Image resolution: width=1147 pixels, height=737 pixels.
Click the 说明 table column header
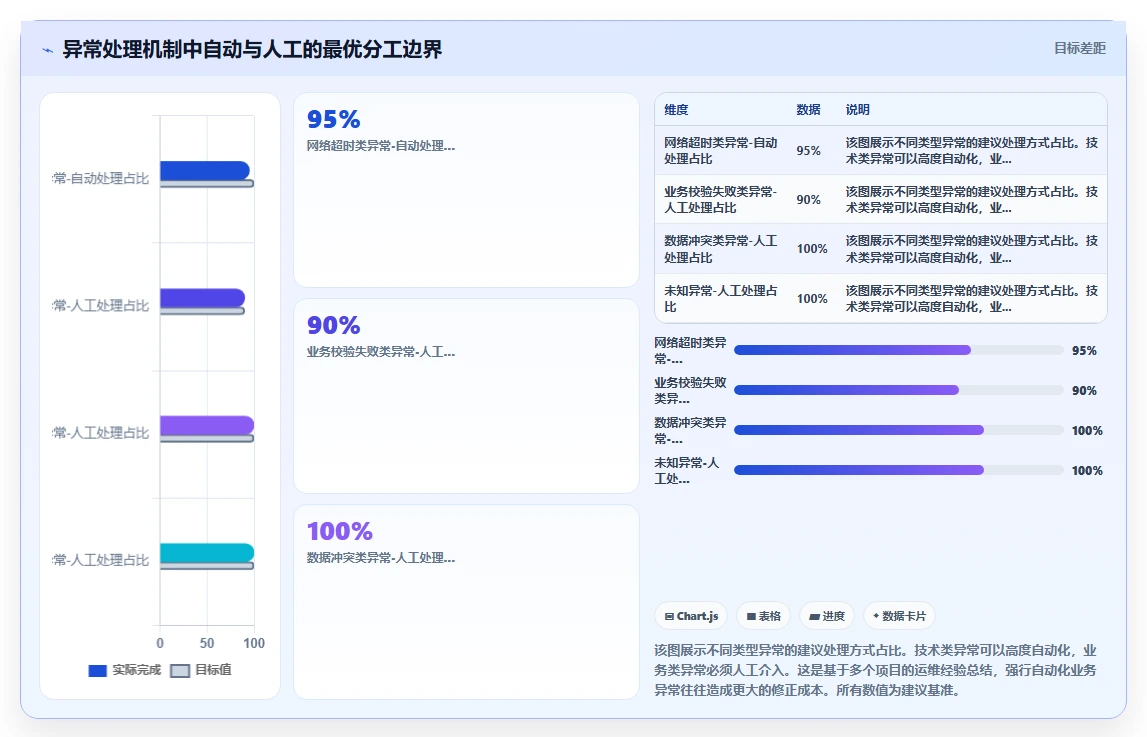pos(857,110)
